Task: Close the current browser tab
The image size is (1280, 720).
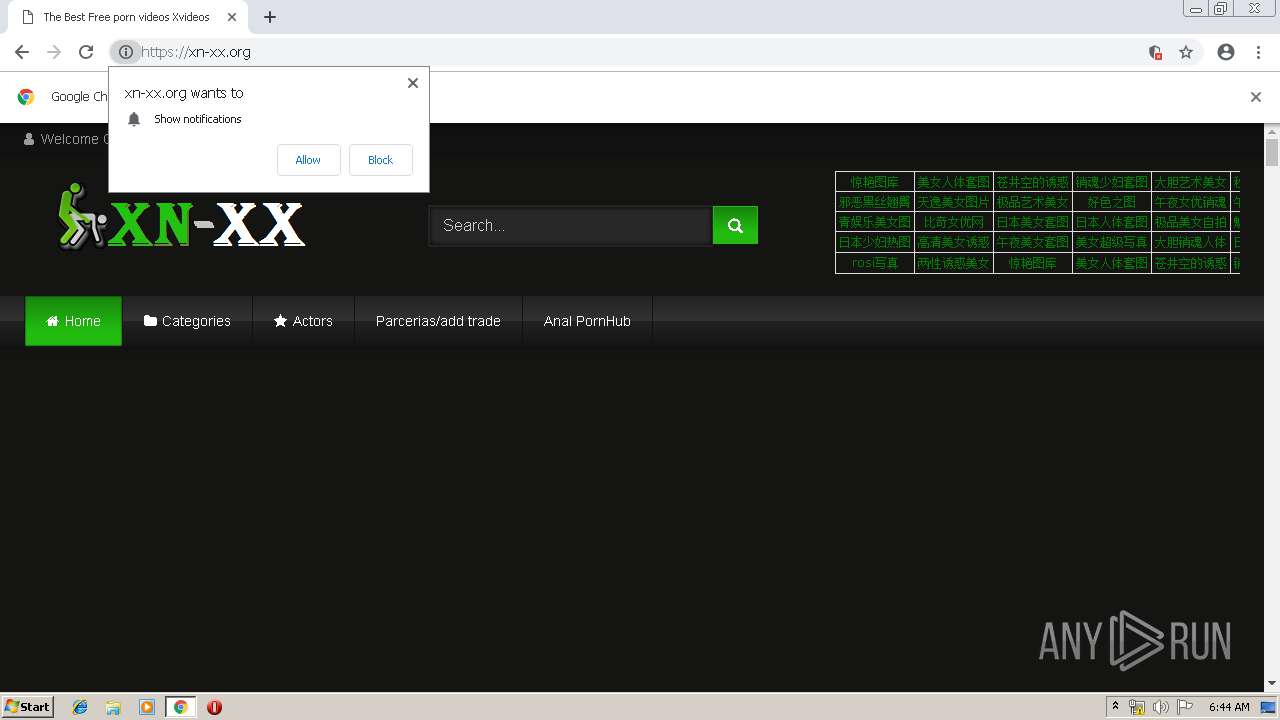Action: [x=232, y=17]
